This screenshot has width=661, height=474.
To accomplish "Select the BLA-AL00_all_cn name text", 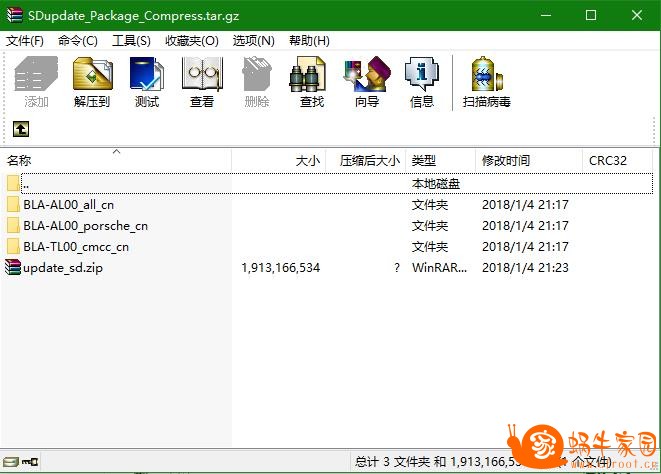I will pos(68,205).
